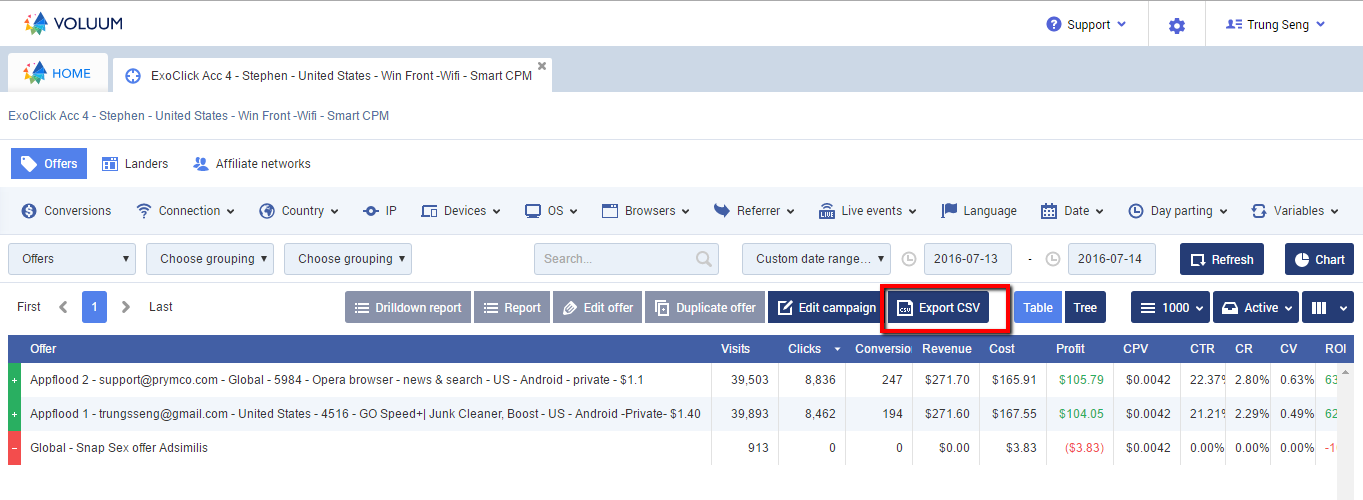The height and width of the screenshot is (500, 1363).
Task: Open the IP report
Action: tap(379, 211)
